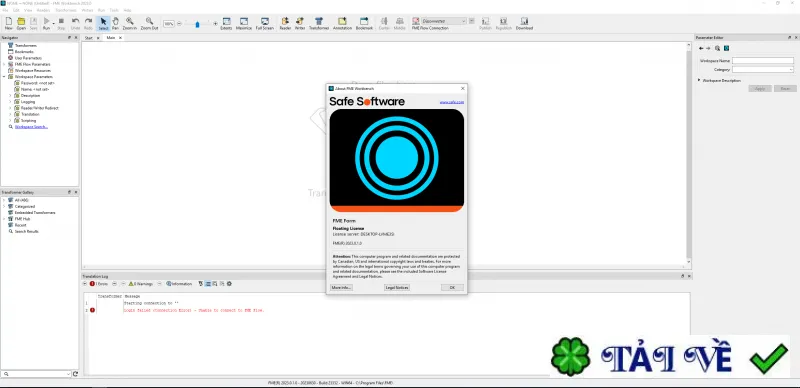Image resolution: width=800 pixels, height=388 pixels.
Task: Click the Zoom In magnifier
Action: [x=130, y=23]
